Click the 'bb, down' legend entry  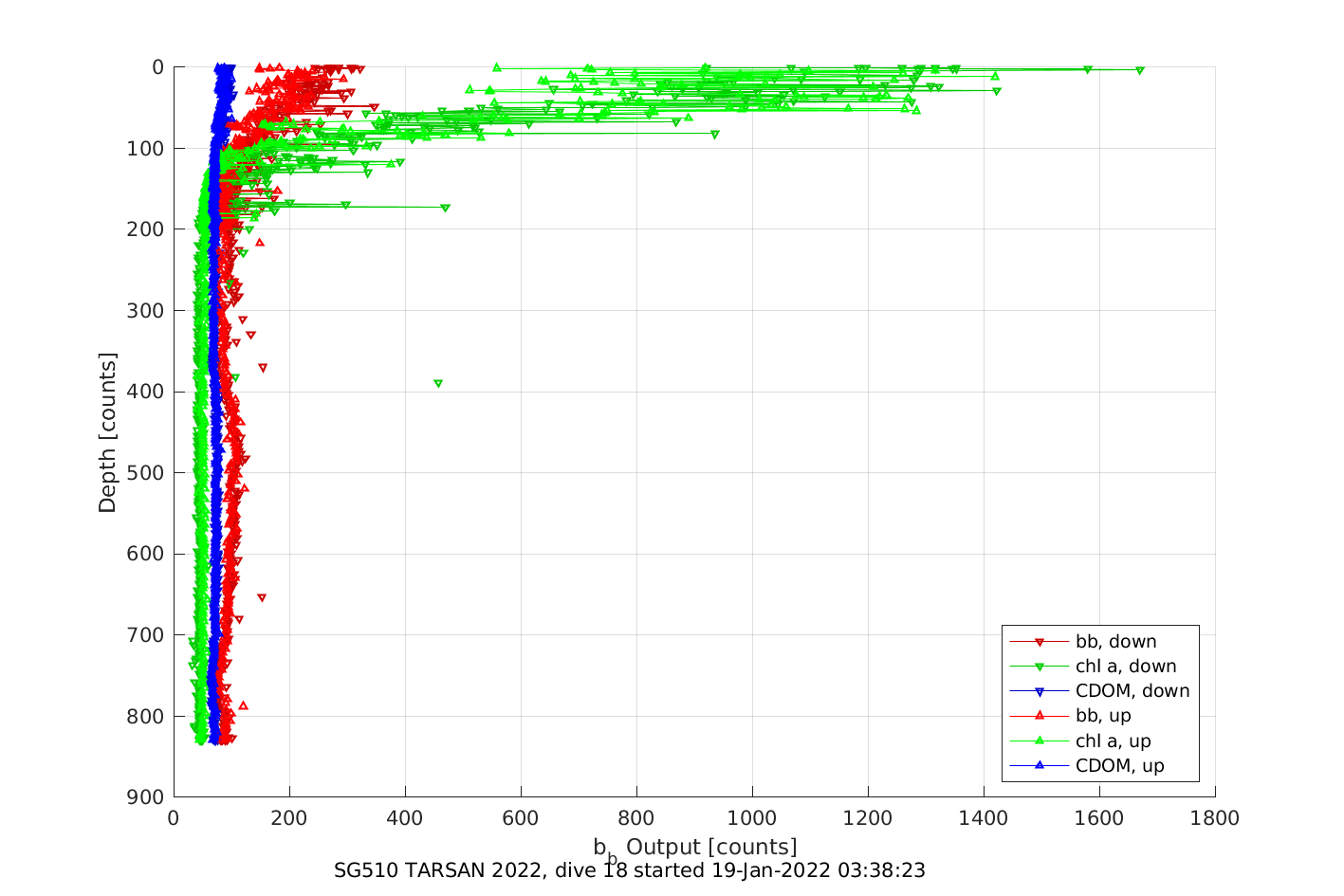click(x=1083, y=642)
